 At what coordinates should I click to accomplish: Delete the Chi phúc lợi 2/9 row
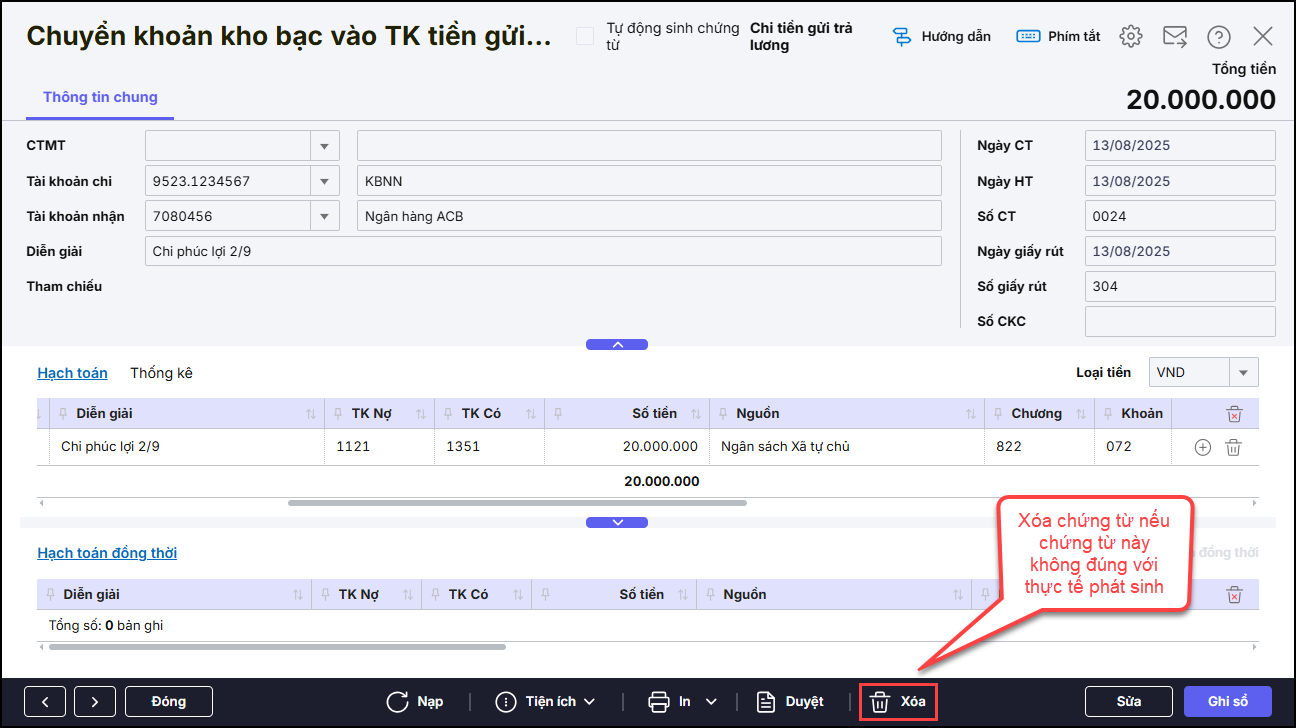click(1234, 448)
